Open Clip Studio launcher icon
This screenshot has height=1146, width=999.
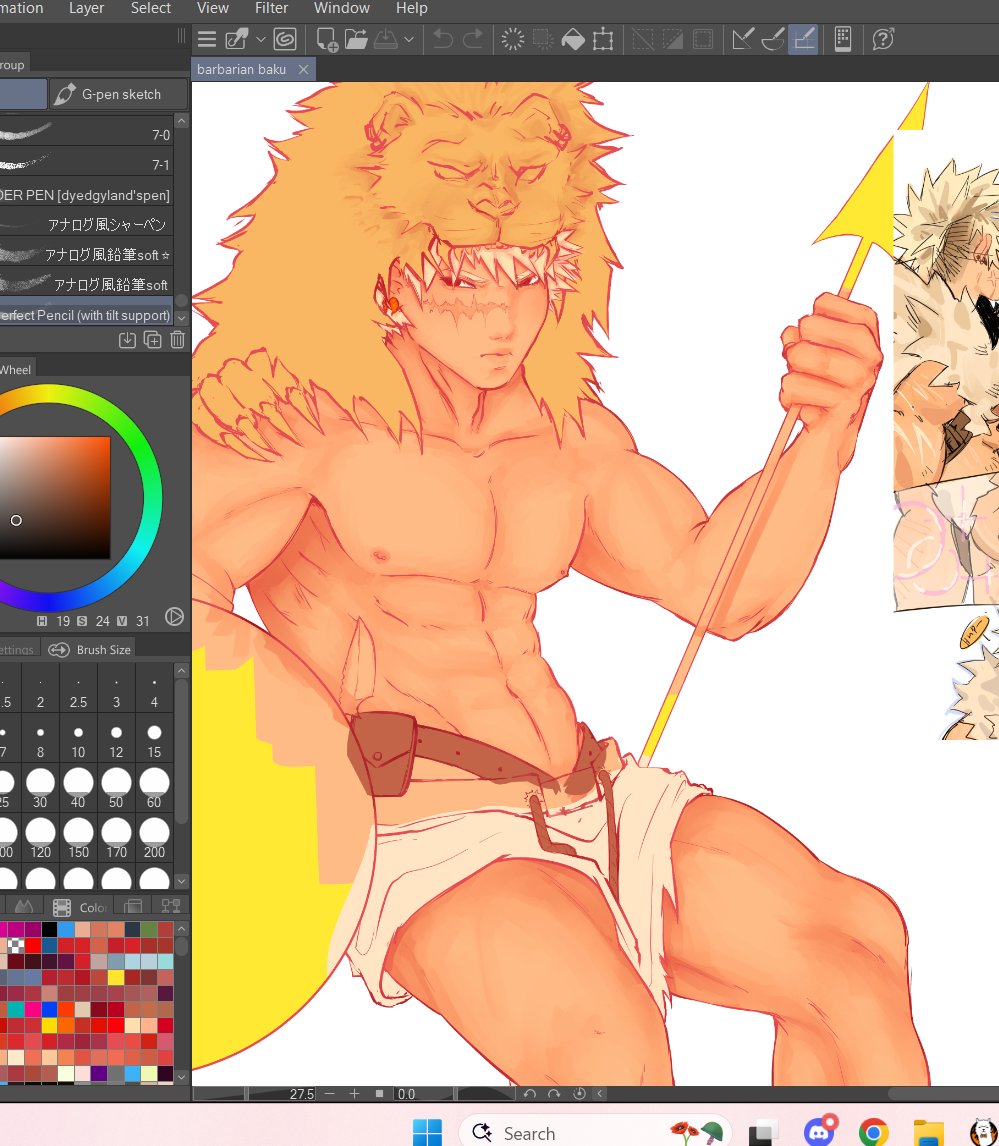284,39
